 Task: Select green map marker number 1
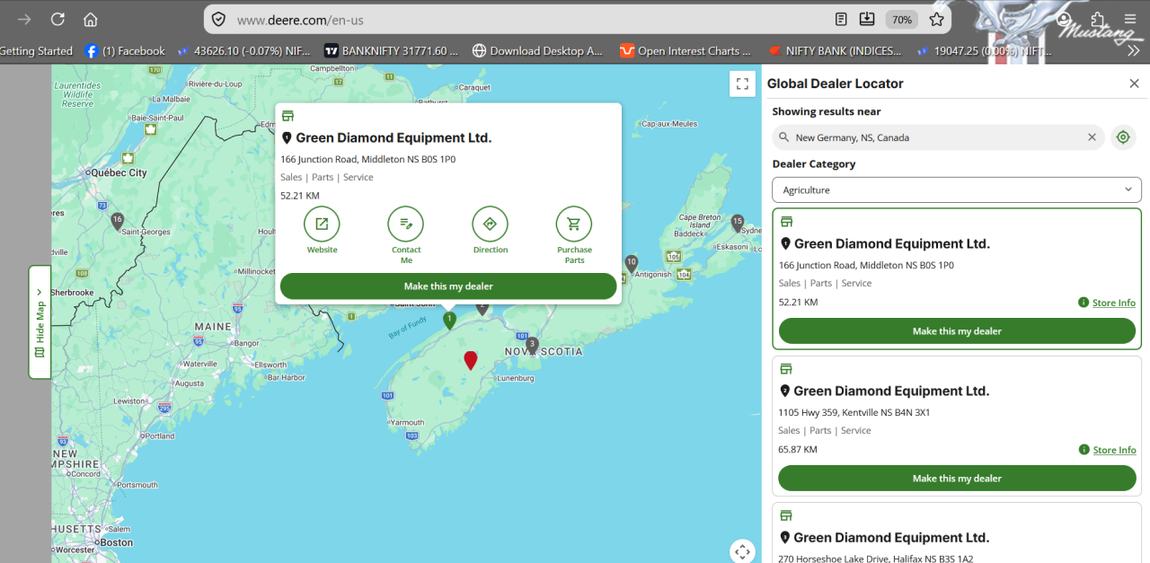(x=450, y=320)
